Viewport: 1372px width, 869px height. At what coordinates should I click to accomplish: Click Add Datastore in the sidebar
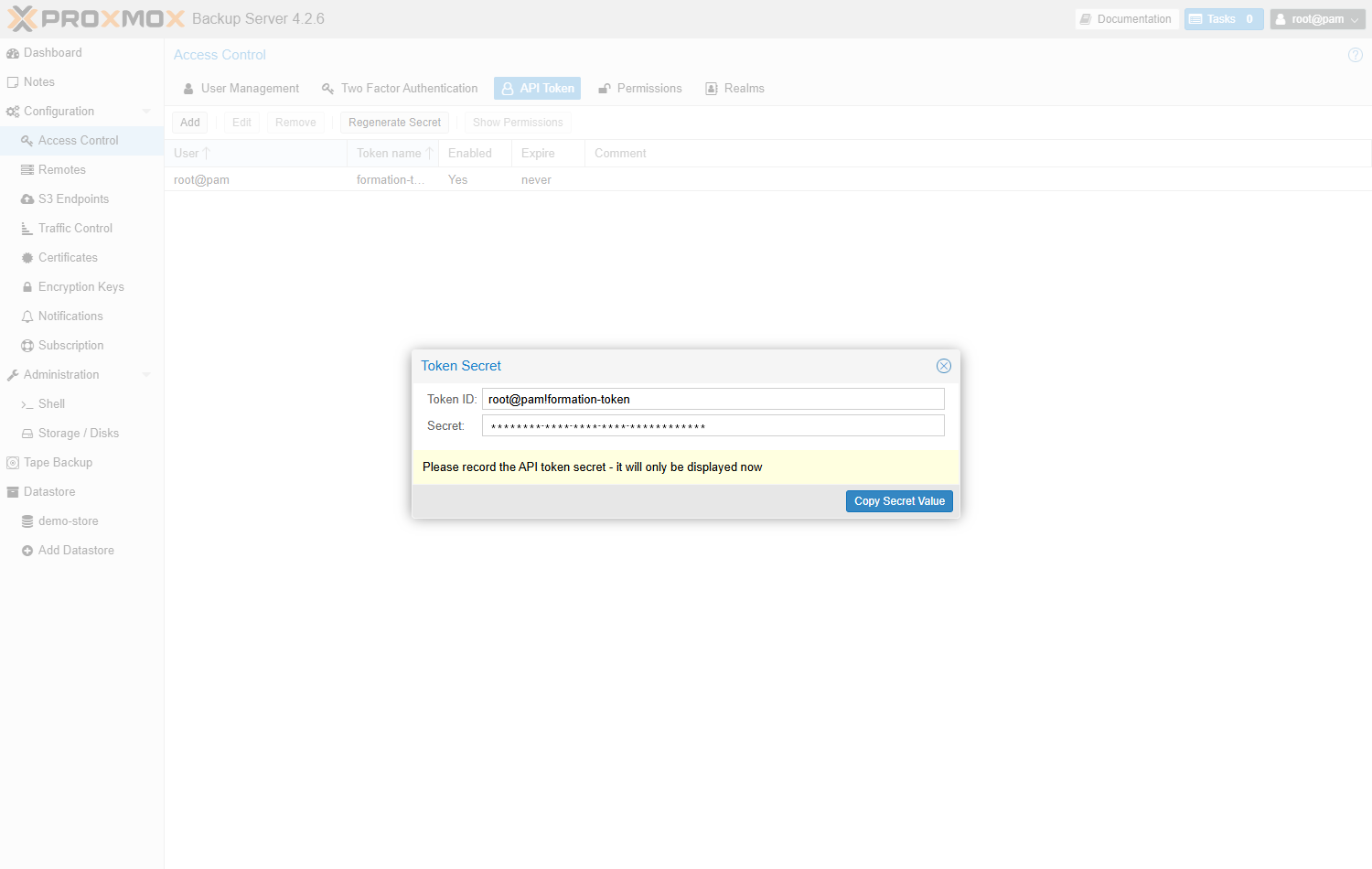pos(81,551)
